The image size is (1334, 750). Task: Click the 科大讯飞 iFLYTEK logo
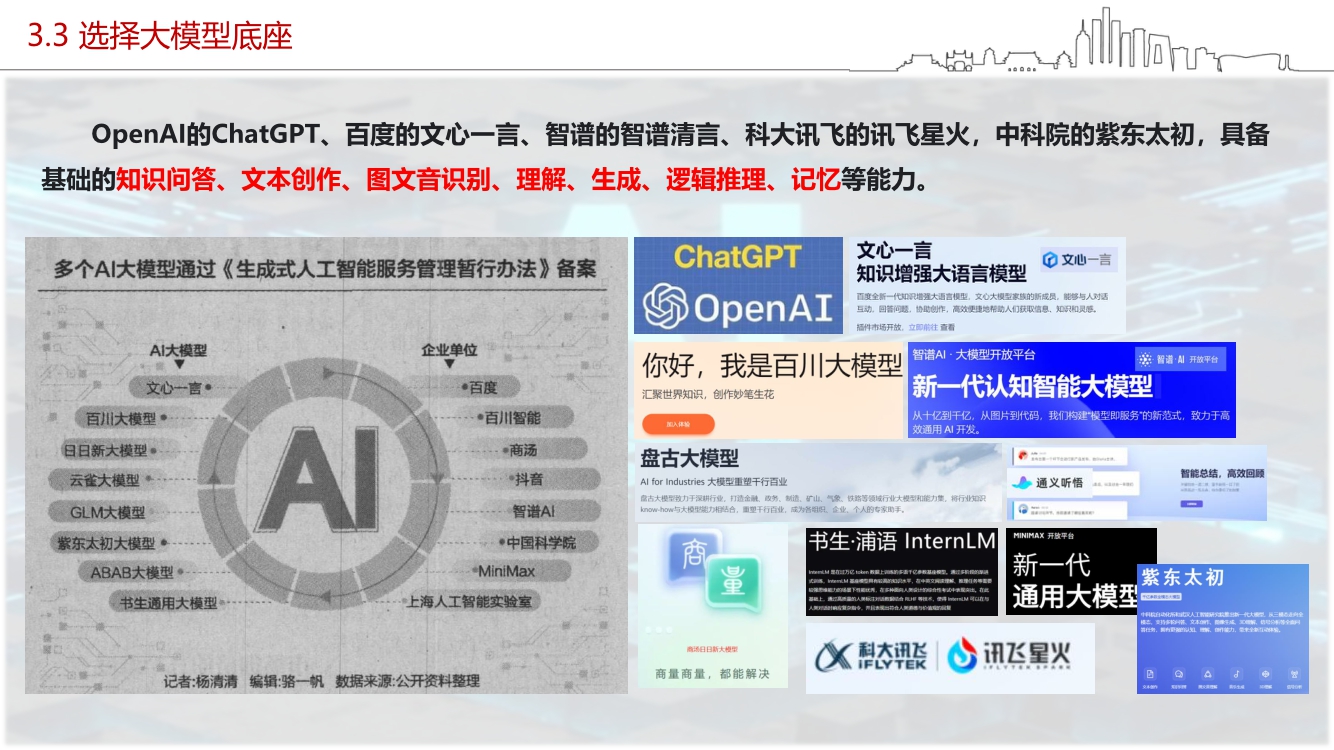point(871,656)
